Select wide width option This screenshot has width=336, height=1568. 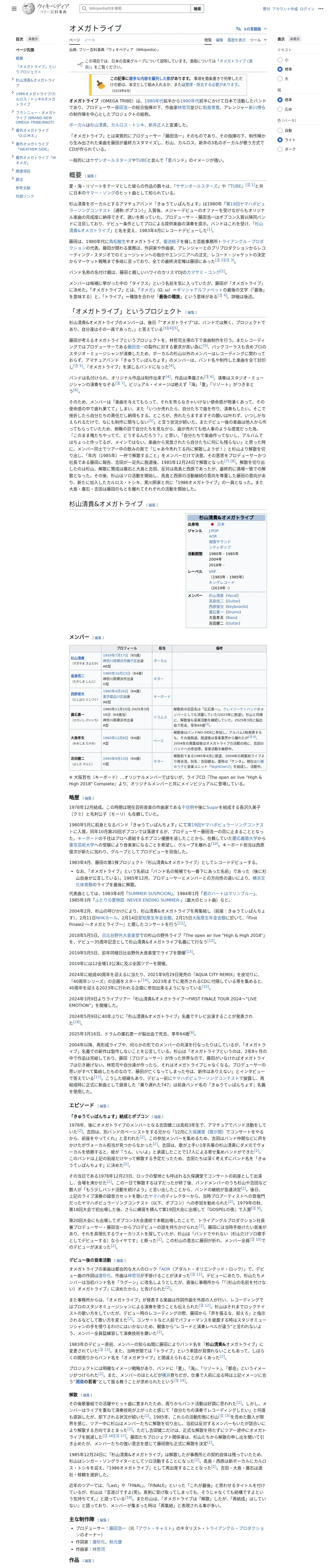click(280, 109)
